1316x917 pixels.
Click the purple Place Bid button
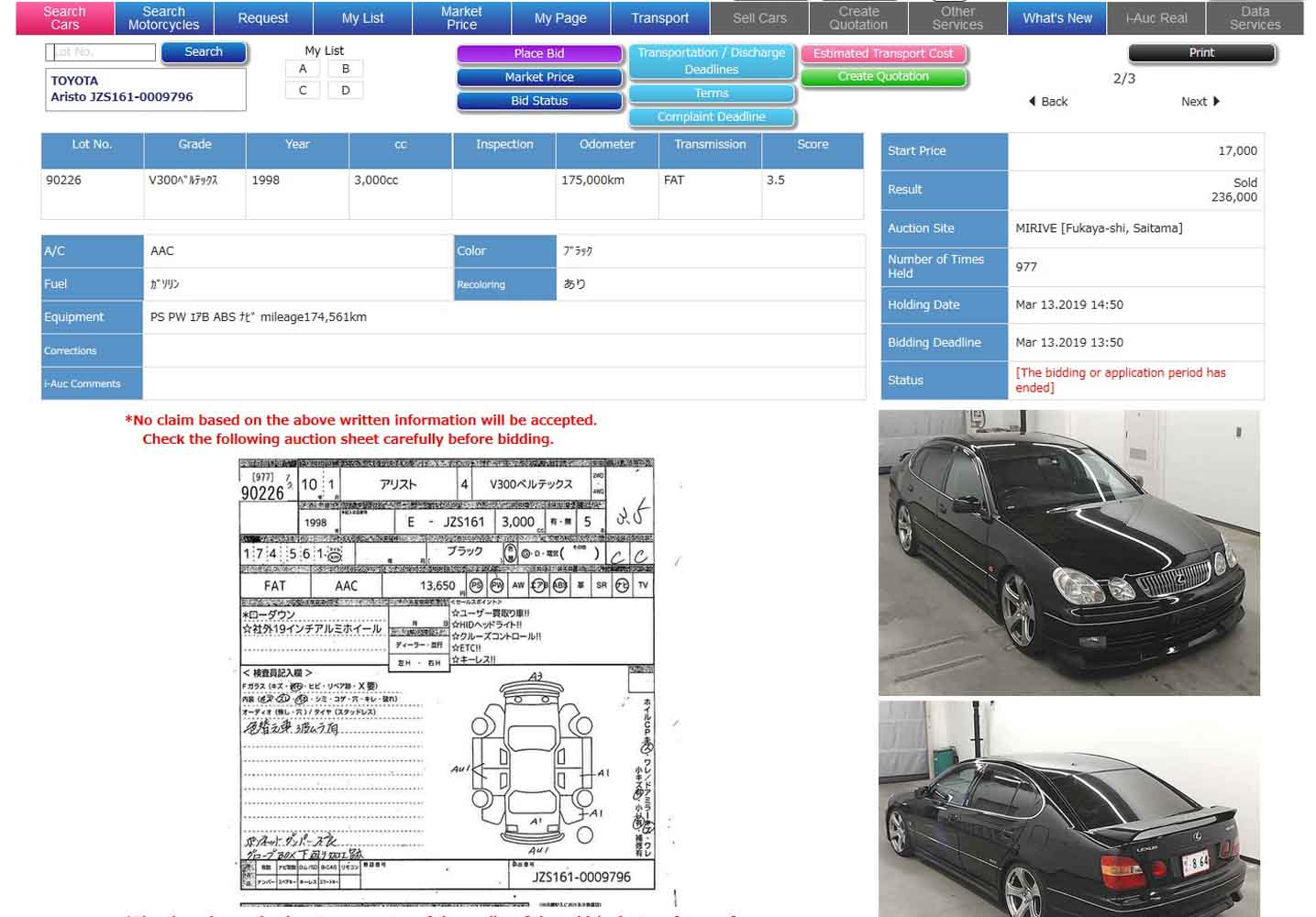click(x=539, y=54)
